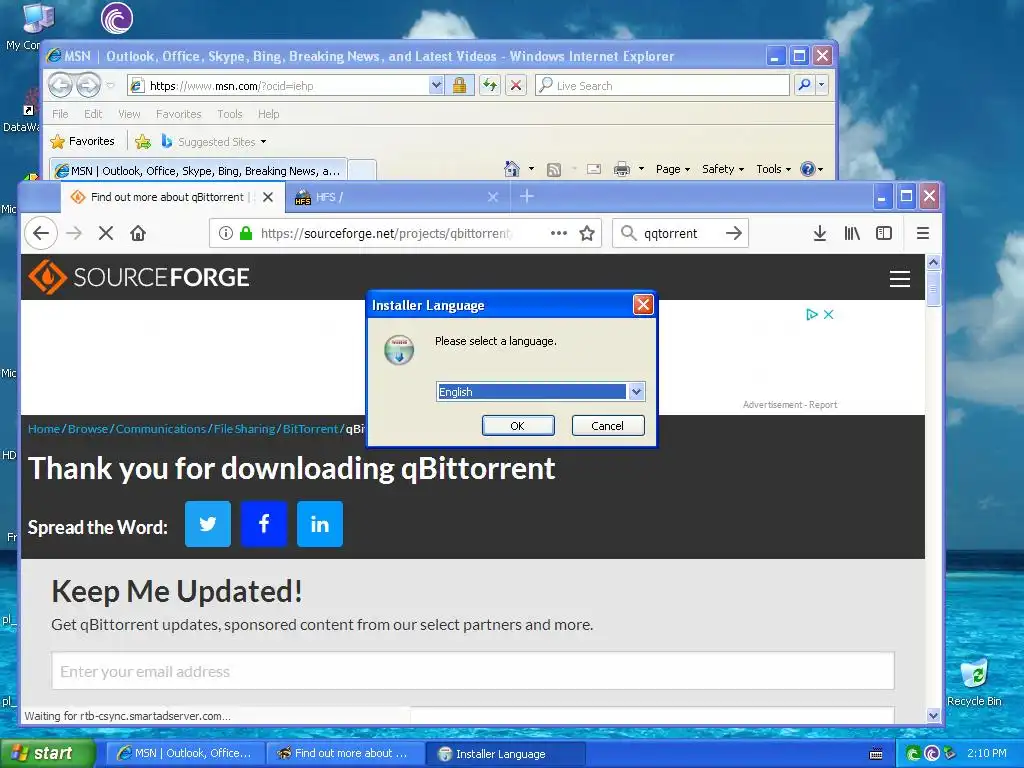Click IE security lock icon

click(x=460, y=85)
